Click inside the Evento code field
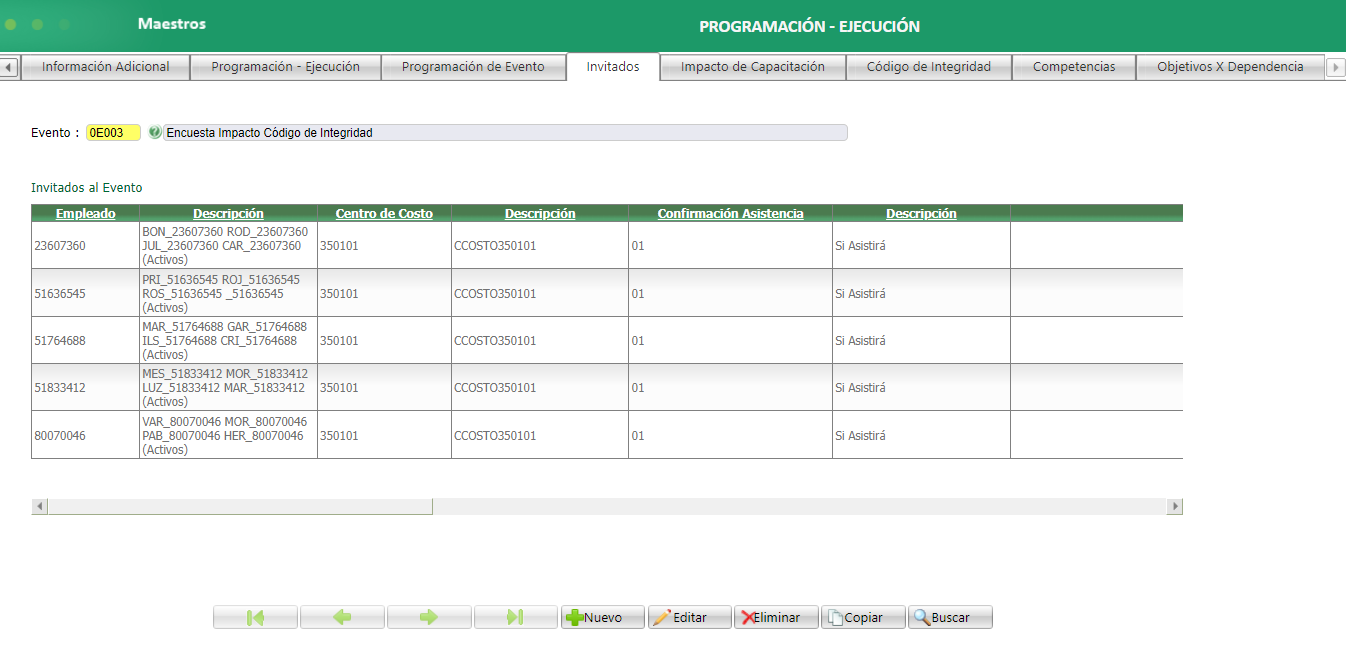The image size is (1346, 654). 114,132
